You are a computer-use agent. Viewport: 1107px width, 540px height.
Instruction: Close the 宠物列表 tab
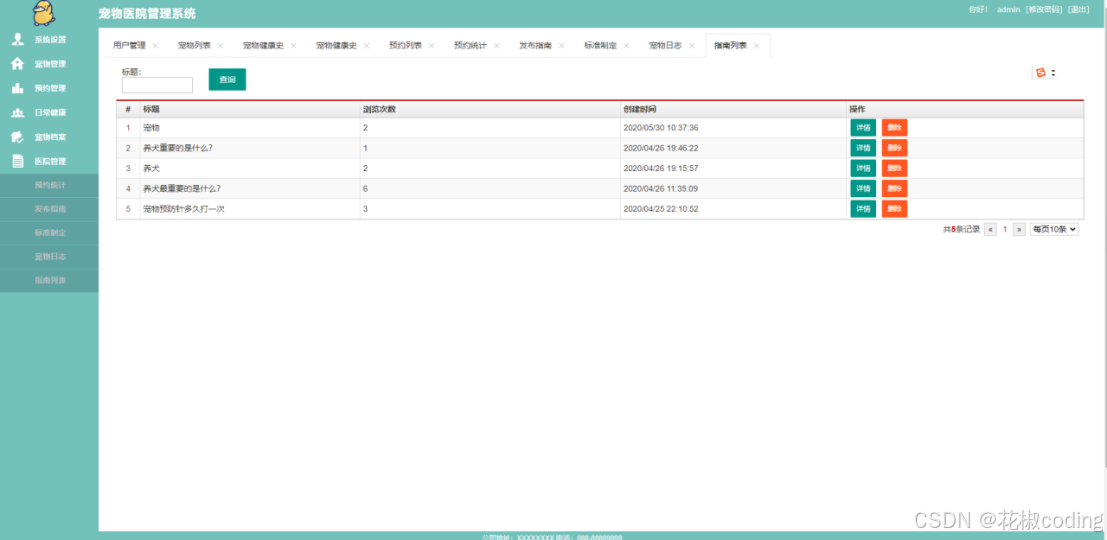coord(220,45)
